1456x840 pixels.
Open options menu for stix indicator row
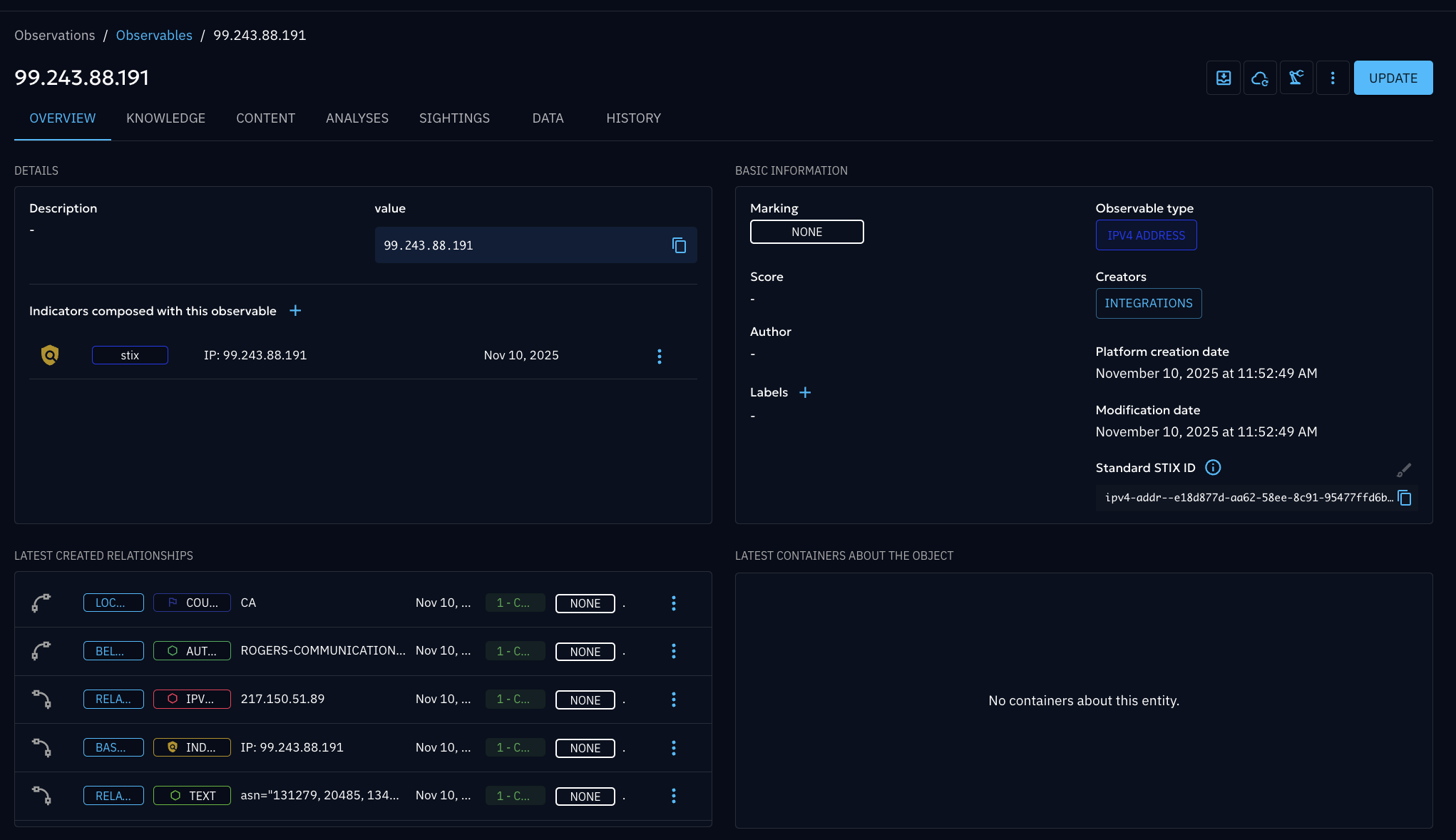tap(660, 356)
